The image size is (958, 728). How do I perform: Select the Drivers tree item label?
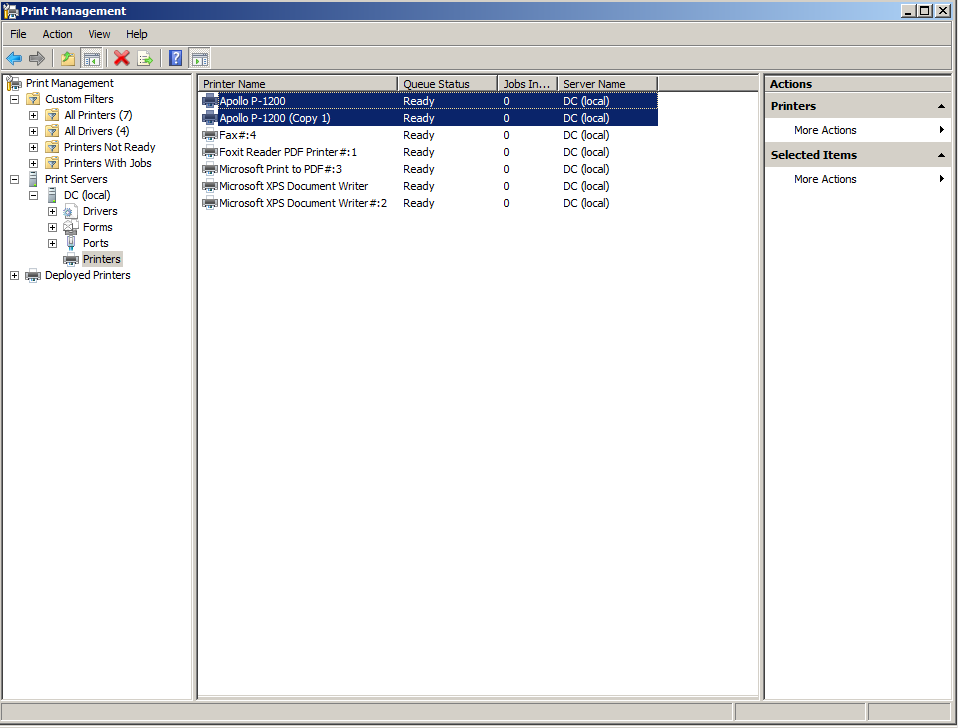pos(100,211)
